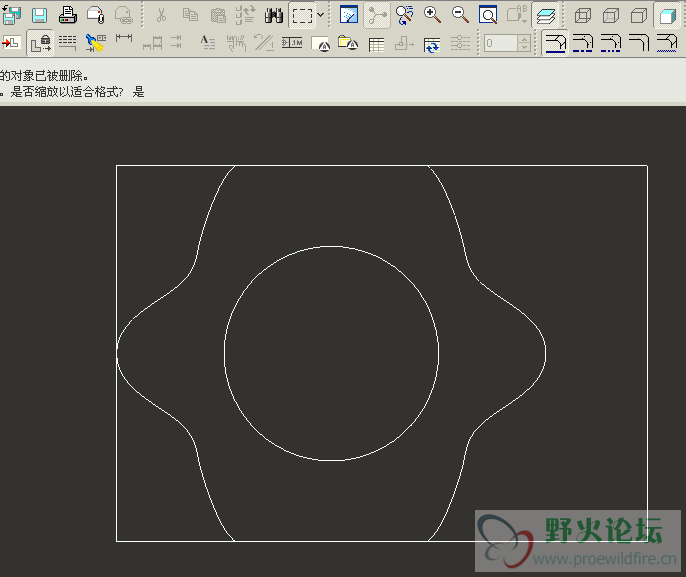
Task: Select the solid tangent edge display button
Action: 557,43
